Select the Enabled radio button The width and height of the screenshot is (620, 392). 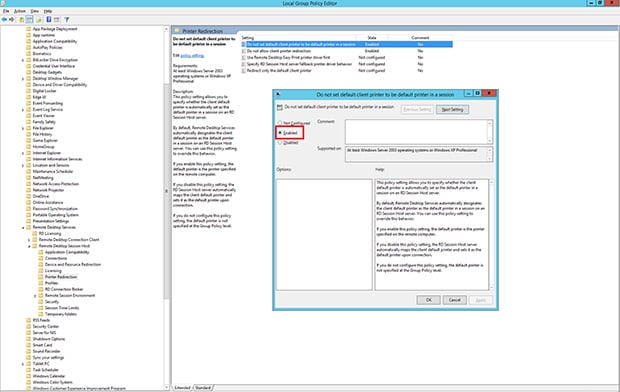pyautogui.click(x=280, y=133)
